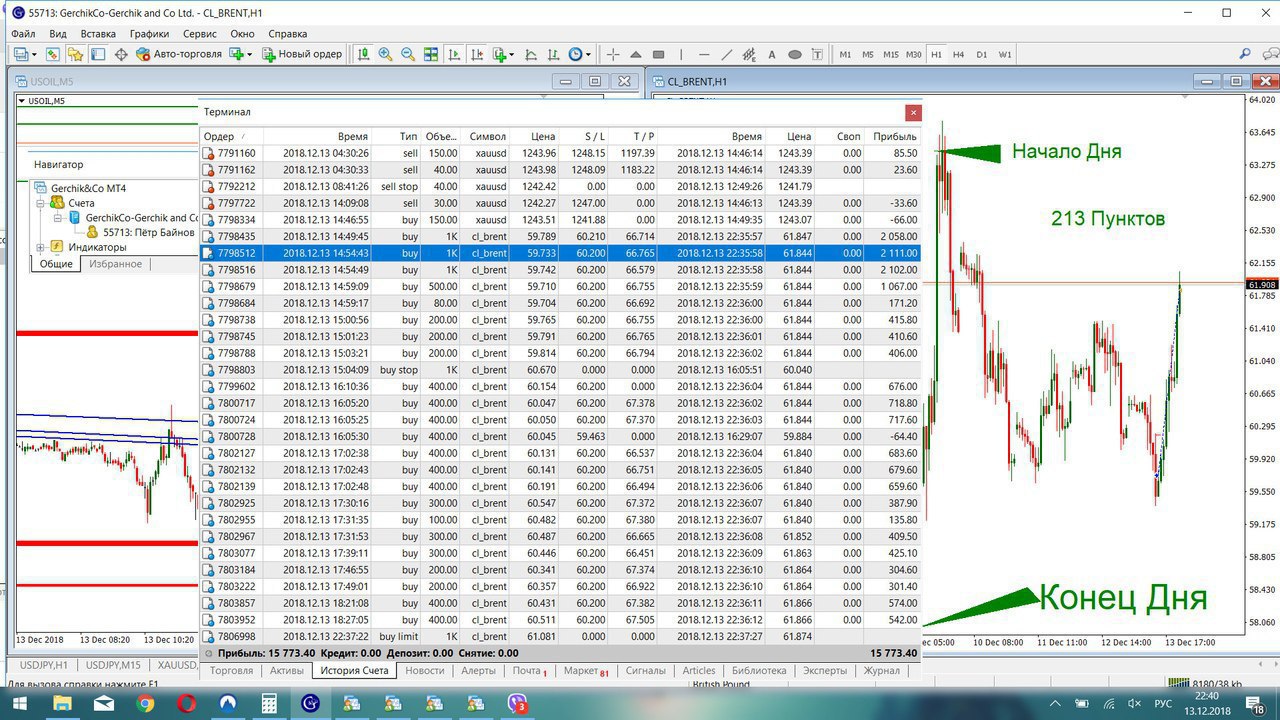Open the Активы terminal tab
Image resolution: width=1280 pixels, height=720 pixels.
286,671
